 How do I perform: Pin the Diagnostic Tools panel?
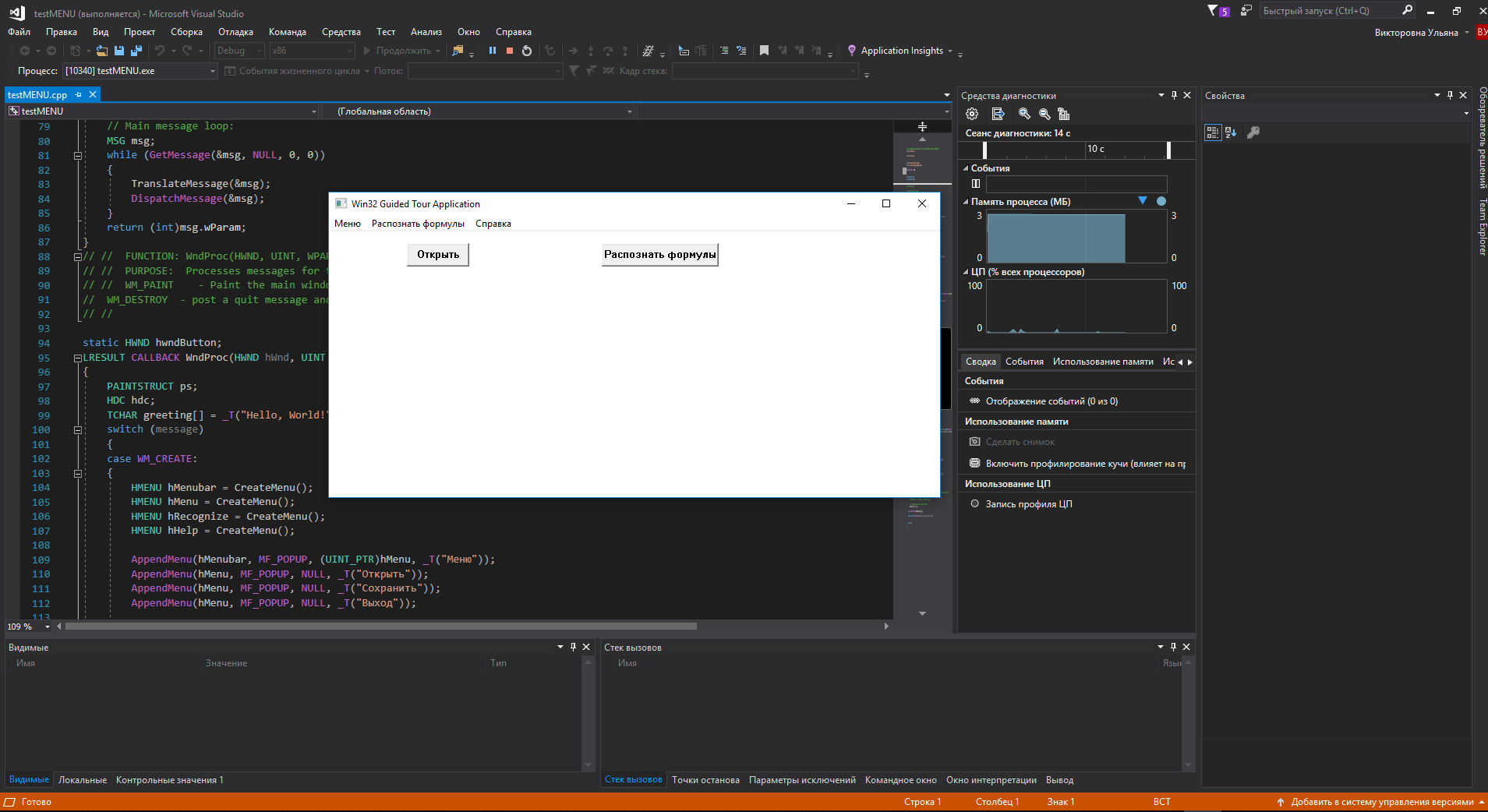click(x=1175, y=95)
